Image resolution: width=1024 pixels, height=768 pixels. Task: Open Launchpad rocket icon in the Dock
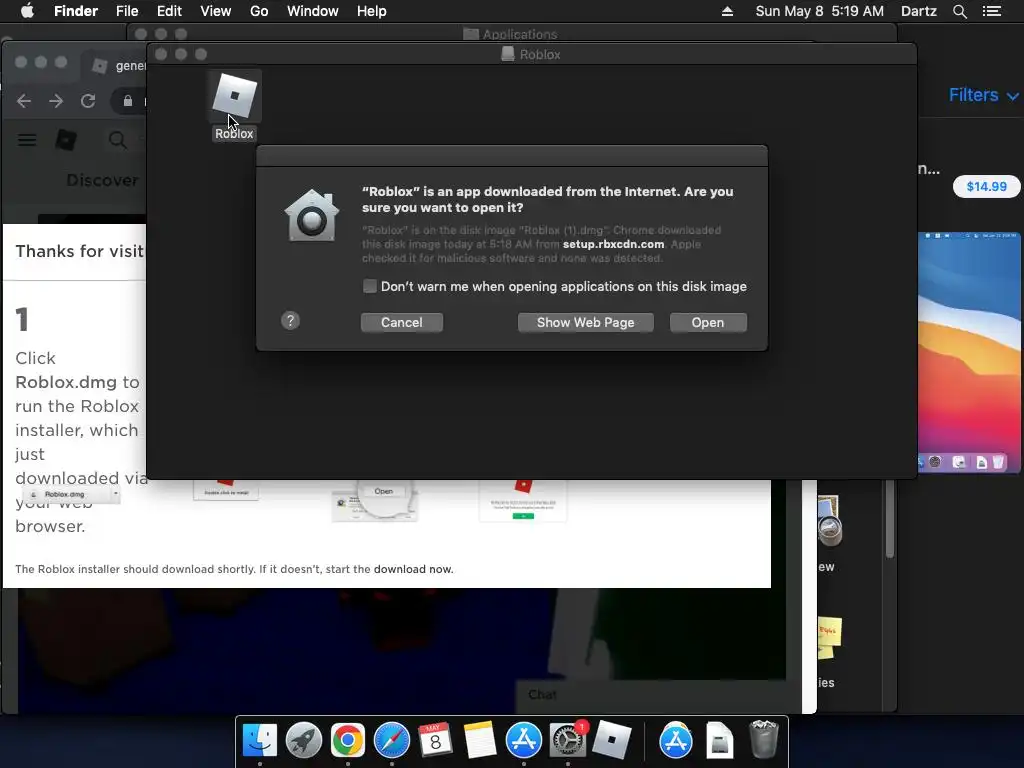(x=304, y=741)
